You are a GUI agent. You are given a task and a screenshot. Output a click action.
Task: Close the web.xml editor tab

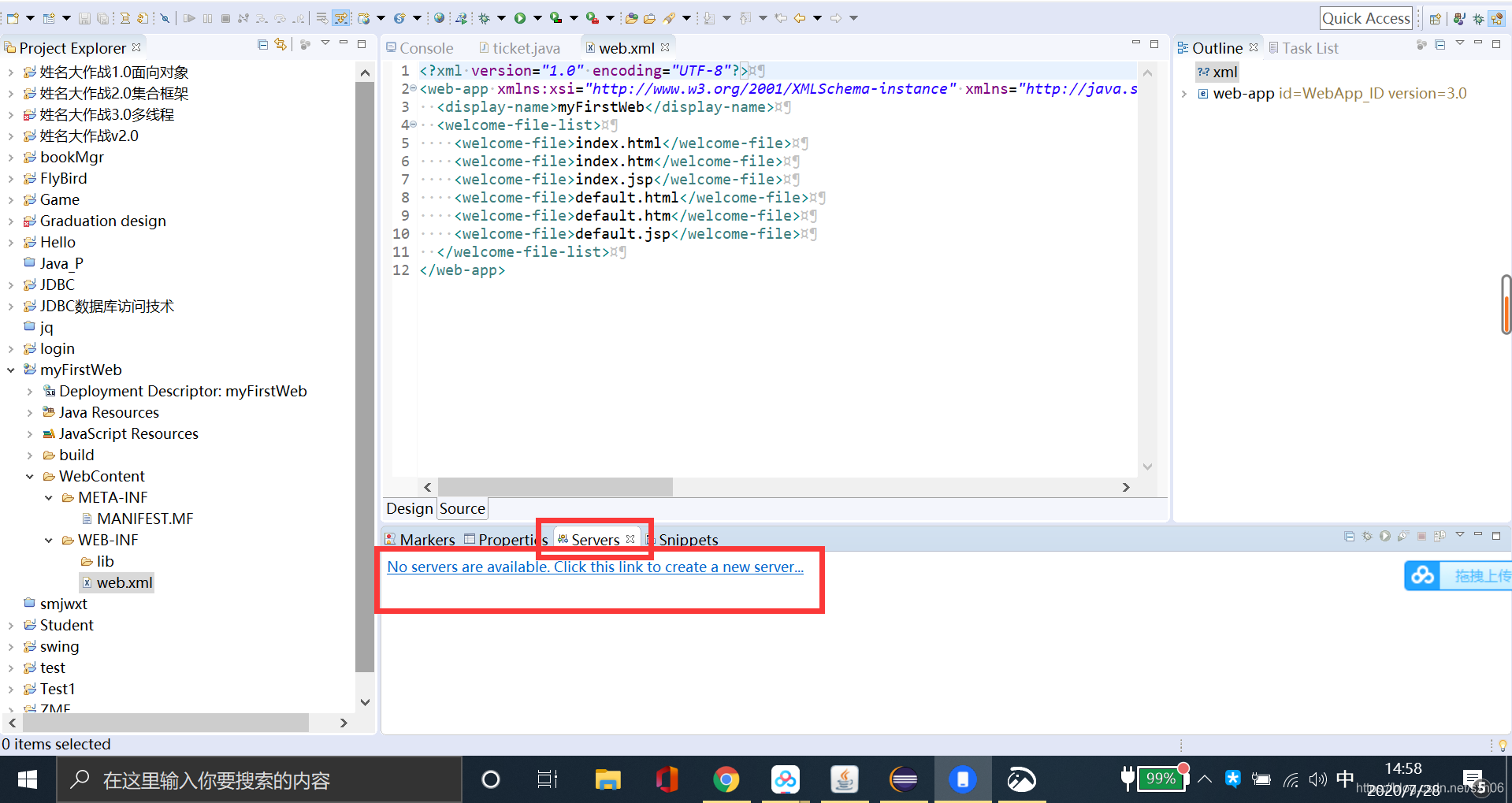(665, 47)
